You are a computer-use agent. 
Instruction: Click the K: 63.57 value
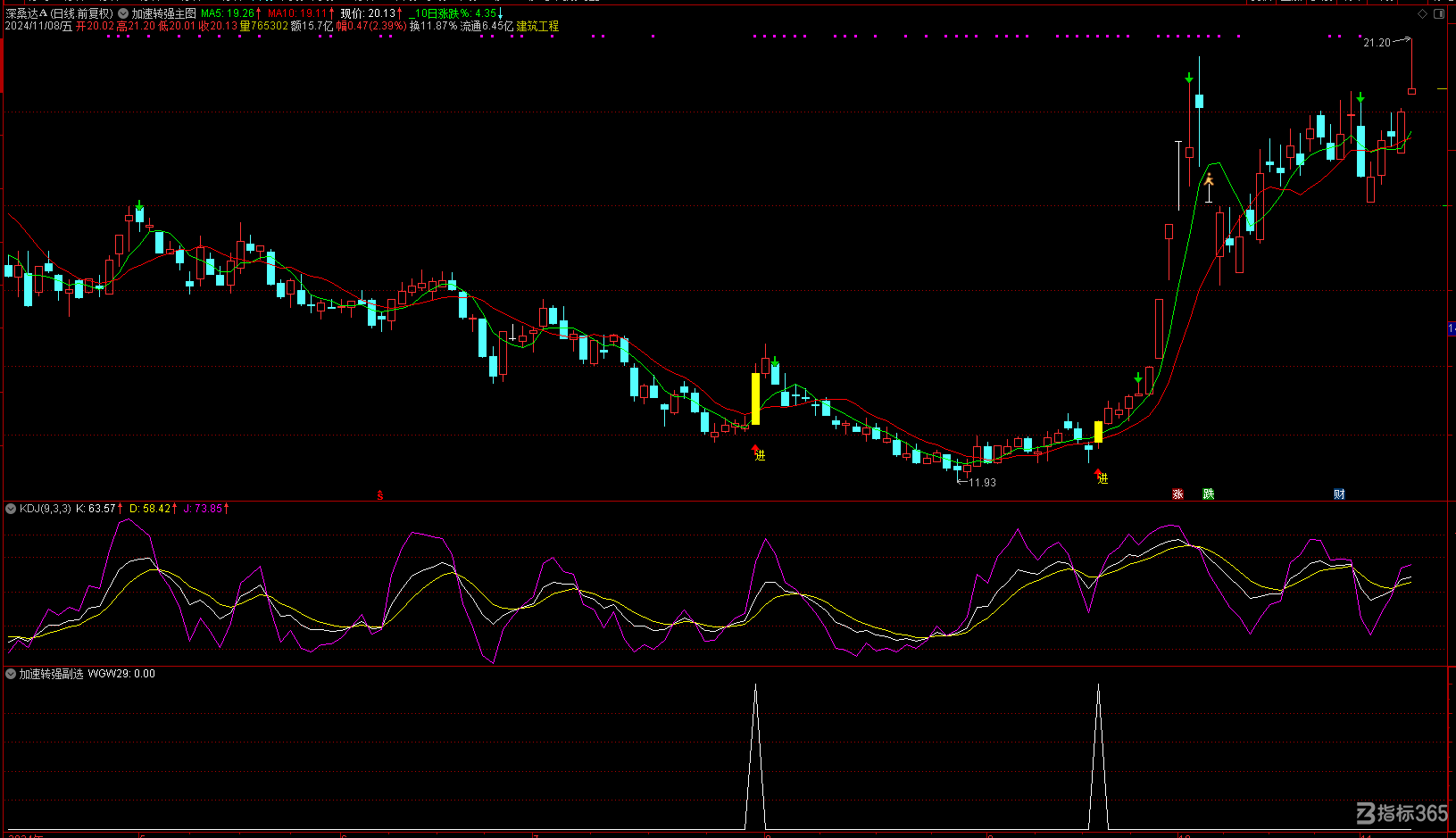click(x=96, y=509)
